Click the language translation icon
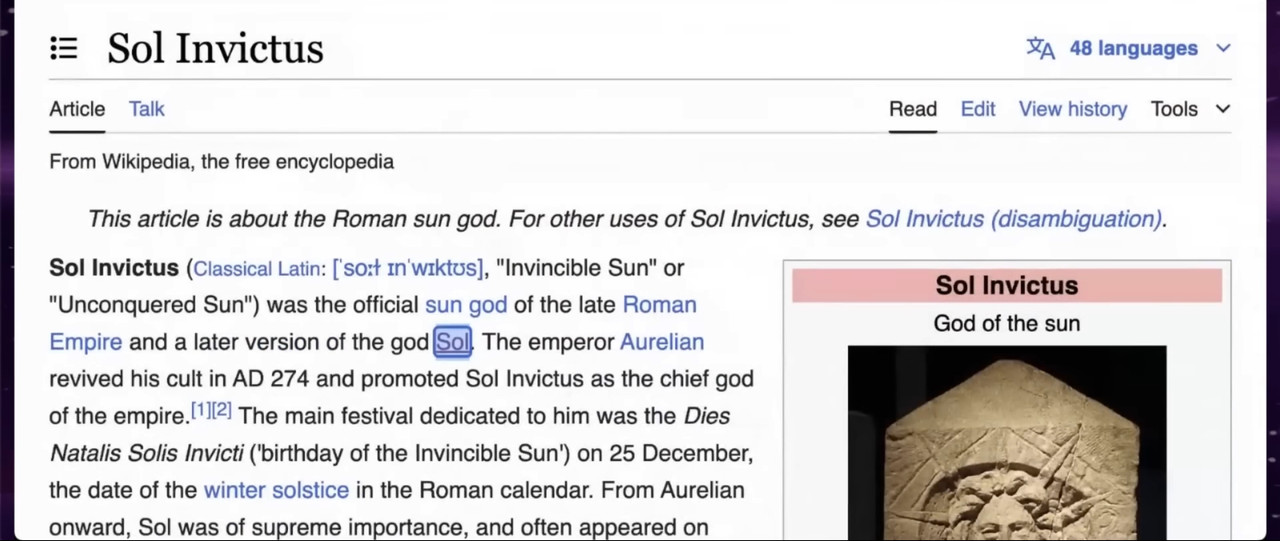Viewport: 1280px width, 541px height. [1041, 48]
